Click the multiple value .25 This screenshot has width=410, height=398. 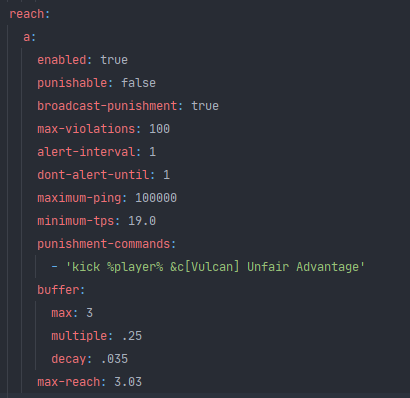[132, 336]
